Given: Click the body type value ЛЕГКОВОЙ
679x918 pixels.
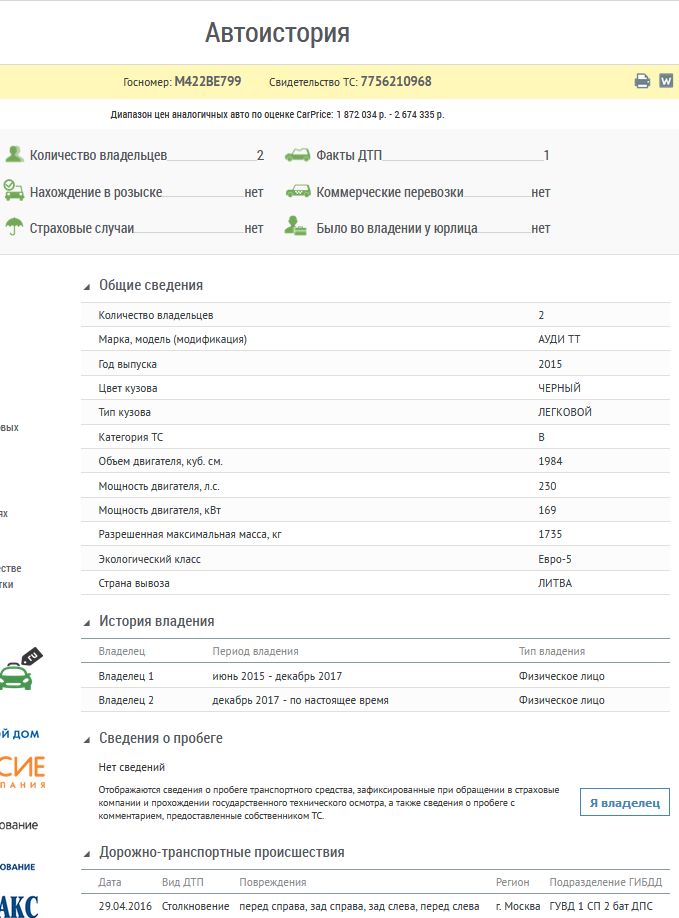Looking at the screenshot, I should coord(565,412).
